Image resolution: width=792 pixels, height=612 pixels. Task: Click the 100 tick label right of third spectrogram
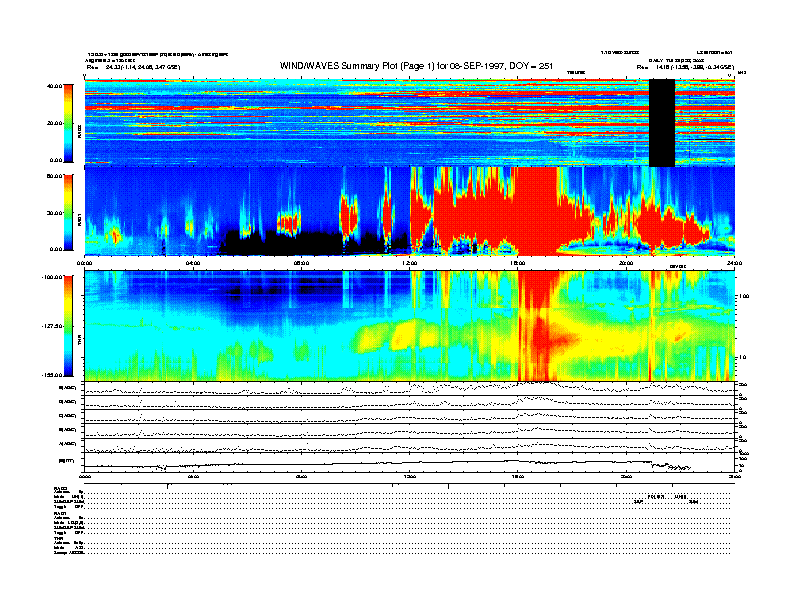tap(745, 296)
